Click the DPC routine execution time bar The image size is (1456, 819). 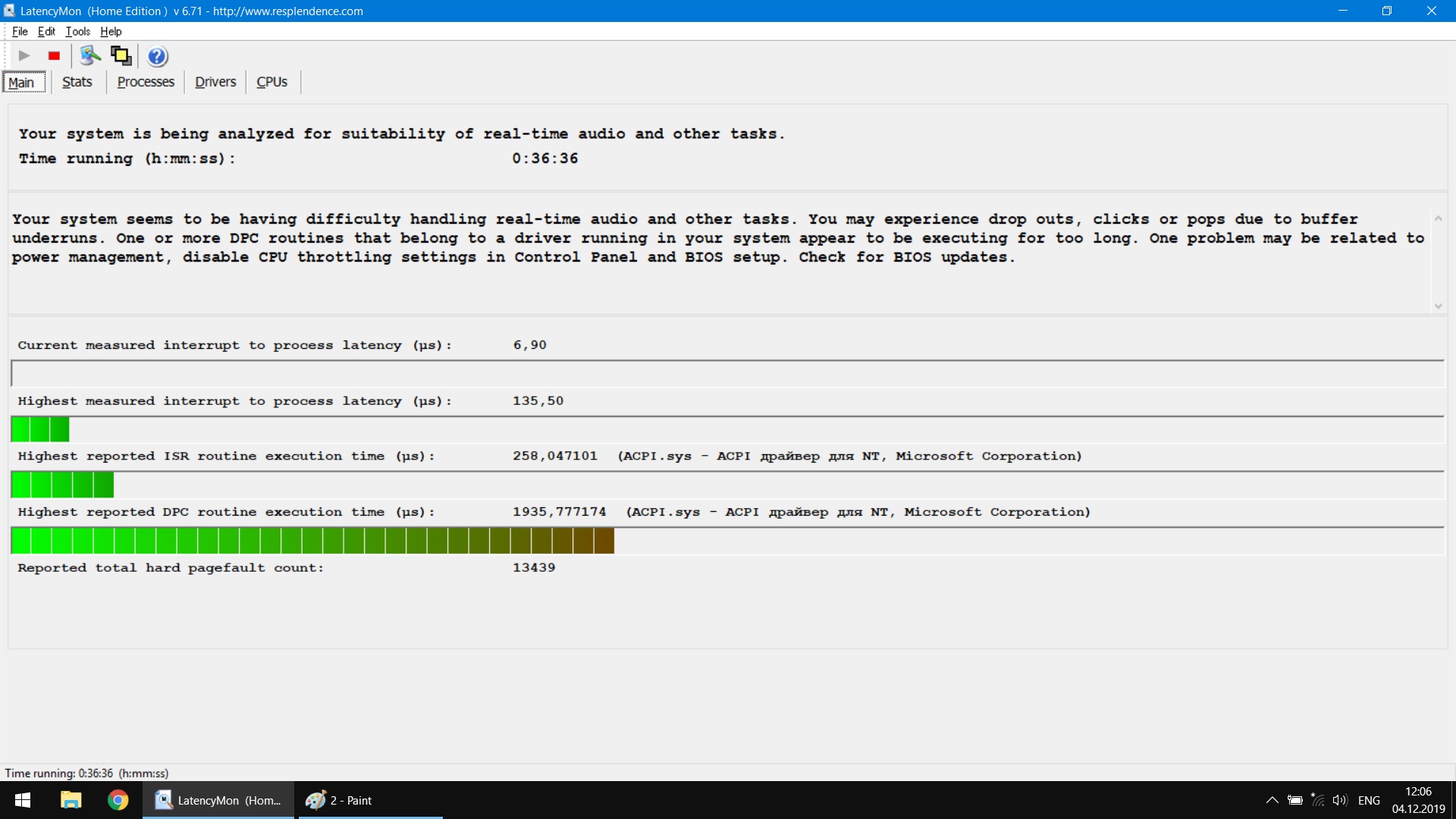click(x=312, y=541)
